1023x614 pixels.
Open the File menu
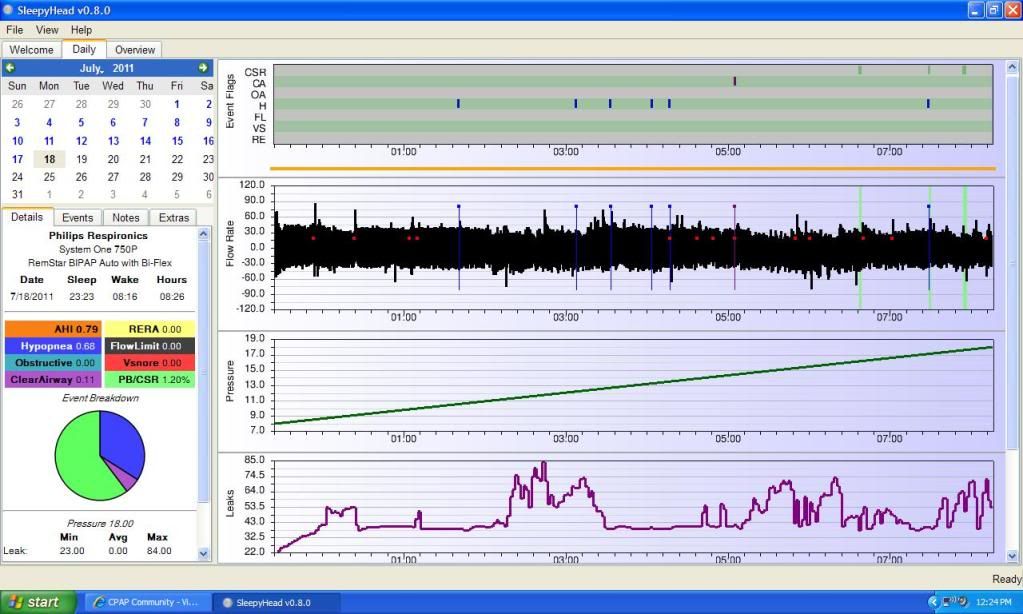(15, 30)
